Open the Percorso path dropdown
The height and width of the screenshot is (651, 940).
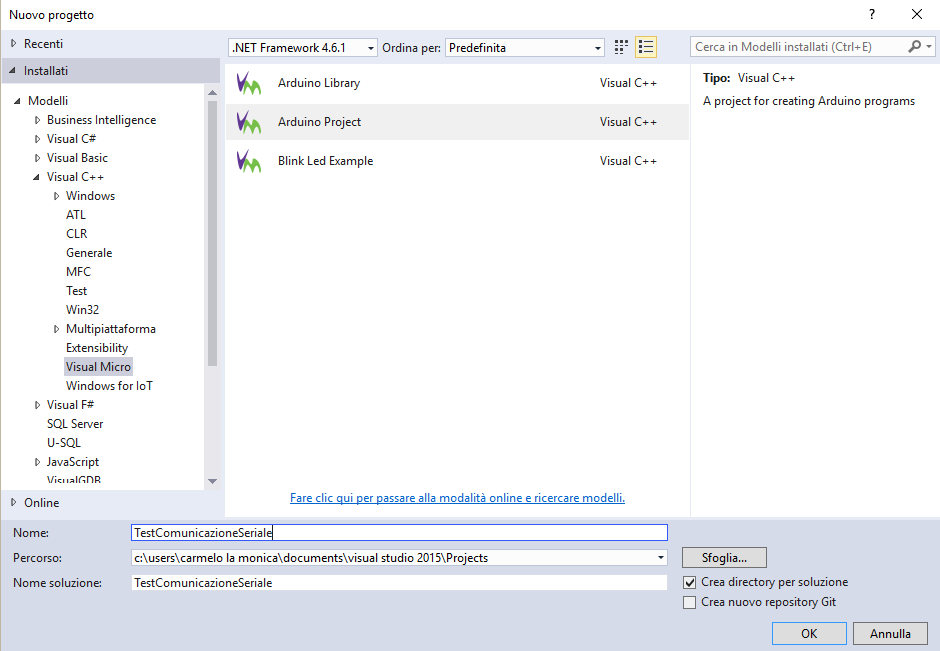pos(661,558)
